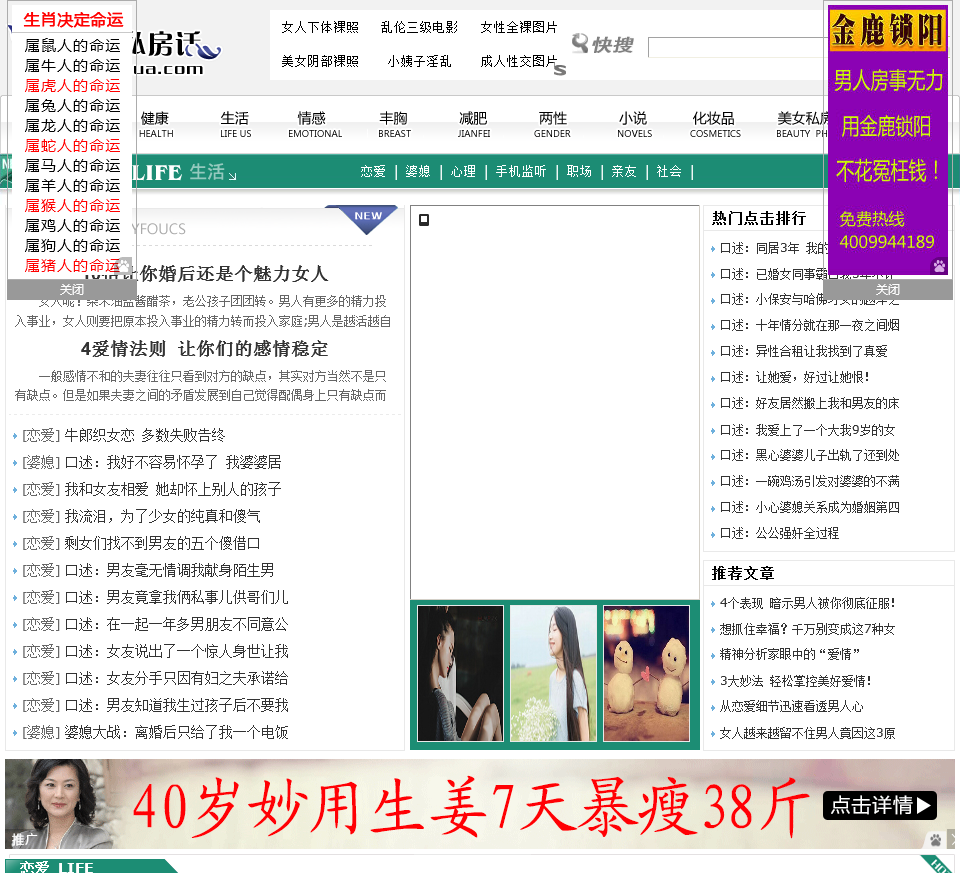Open the 生活 LIFE US nav tab
This screenshot has width=960, height=873.
tap(236, 124)
